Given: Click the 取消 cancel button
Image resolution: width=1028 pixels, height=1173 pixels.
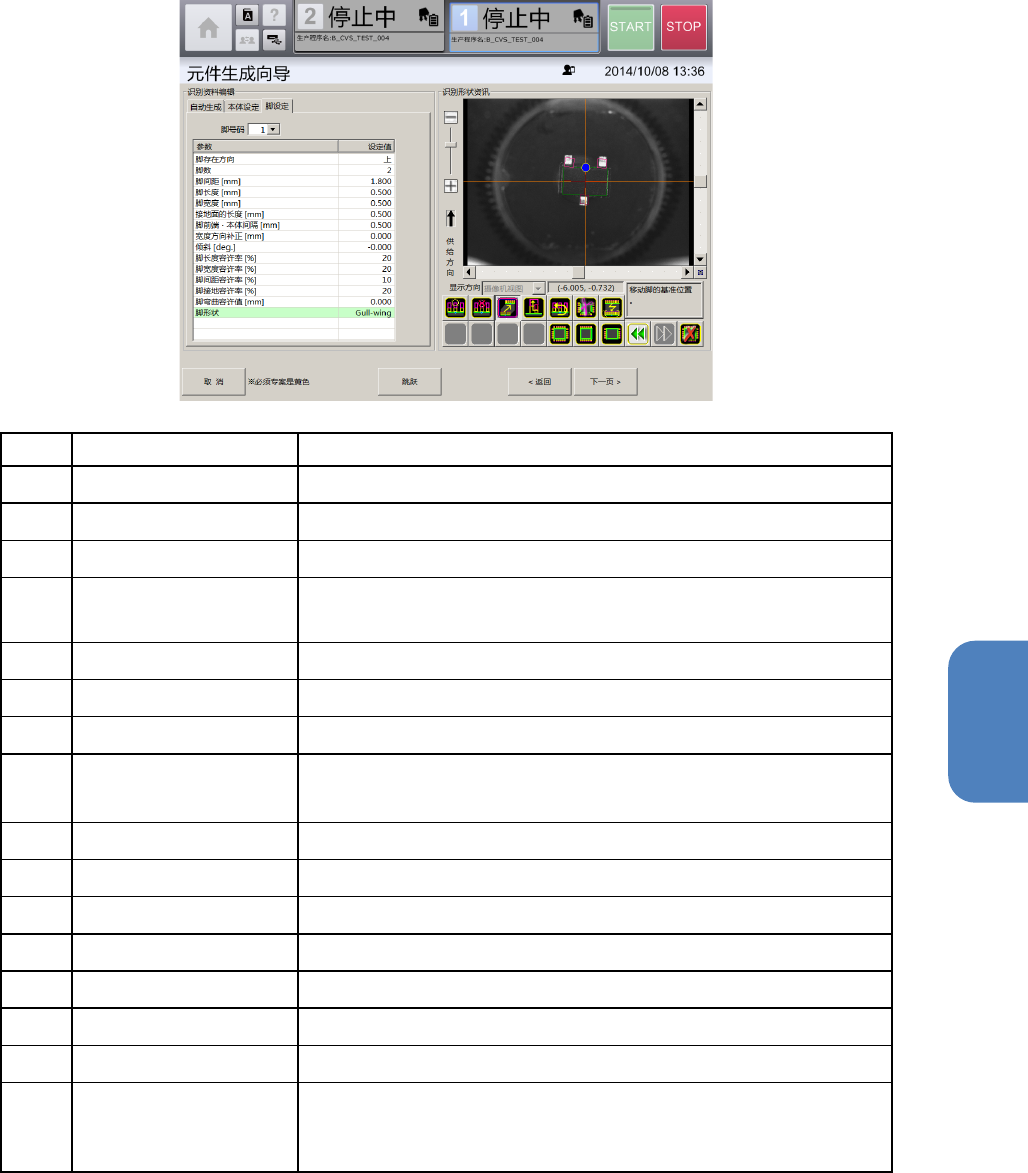Looking at the screenshot, I should point(214,382).
